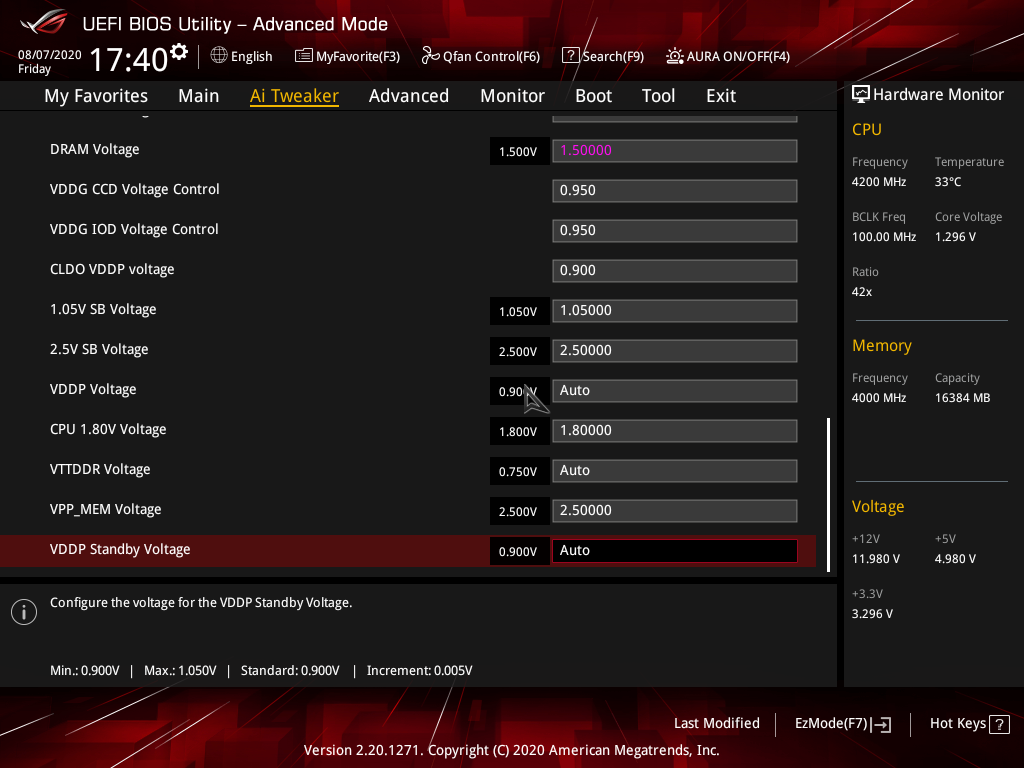Edit VDDG IOD Voltage Control value
Viewport: 1024px width, 768px height.
coord(675,231)
